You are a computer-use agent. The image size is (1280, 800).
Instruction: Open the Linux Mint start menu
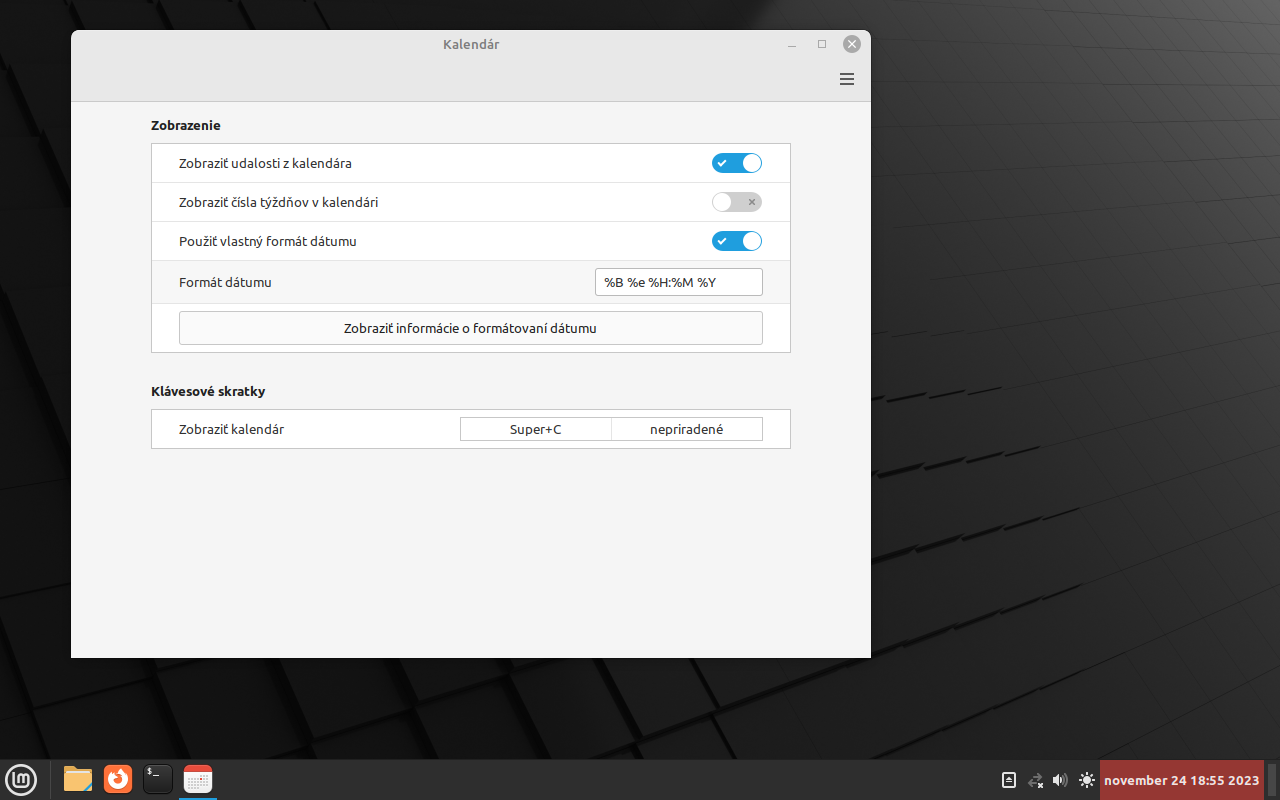(21, 778)
